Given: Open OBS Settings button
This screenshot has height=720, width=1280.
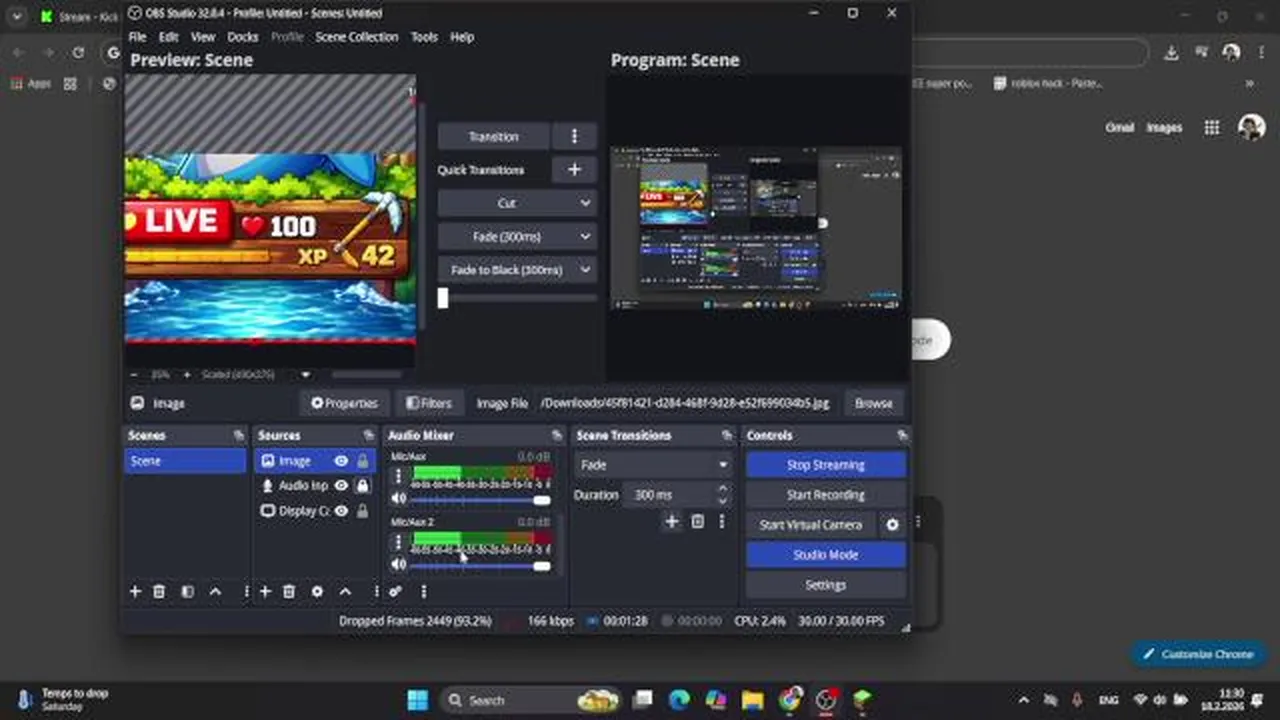Looking at the screenshot, I should point(826,585).
